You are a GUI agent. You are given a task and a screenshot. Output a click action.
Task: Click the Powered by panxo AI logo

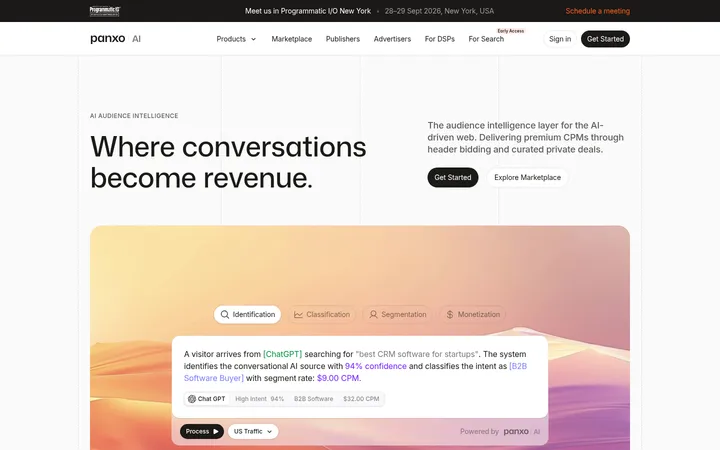click(522, 432)
